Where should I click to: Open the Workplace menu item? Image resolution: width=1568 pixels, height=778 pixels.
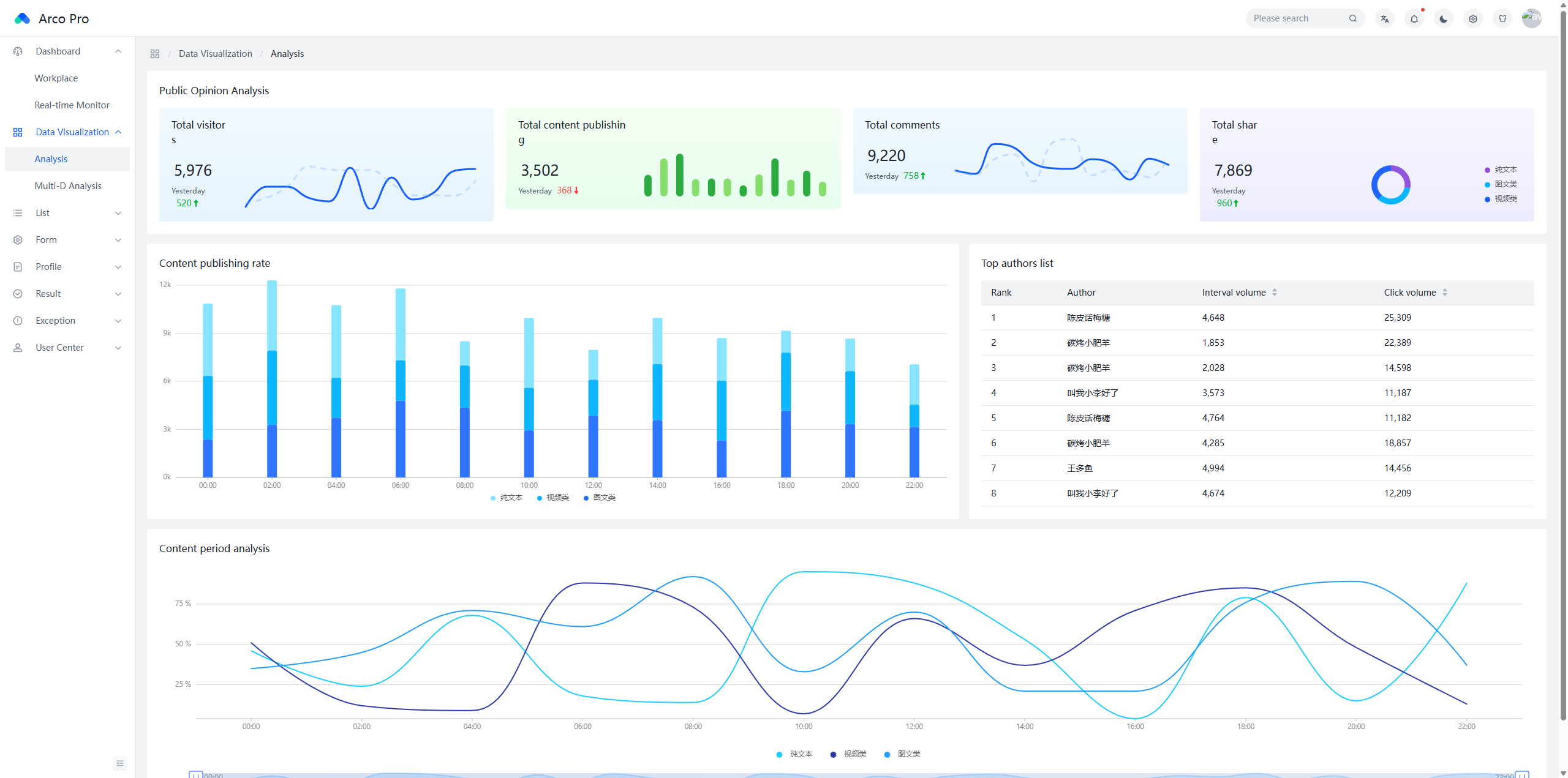(67, 78)
